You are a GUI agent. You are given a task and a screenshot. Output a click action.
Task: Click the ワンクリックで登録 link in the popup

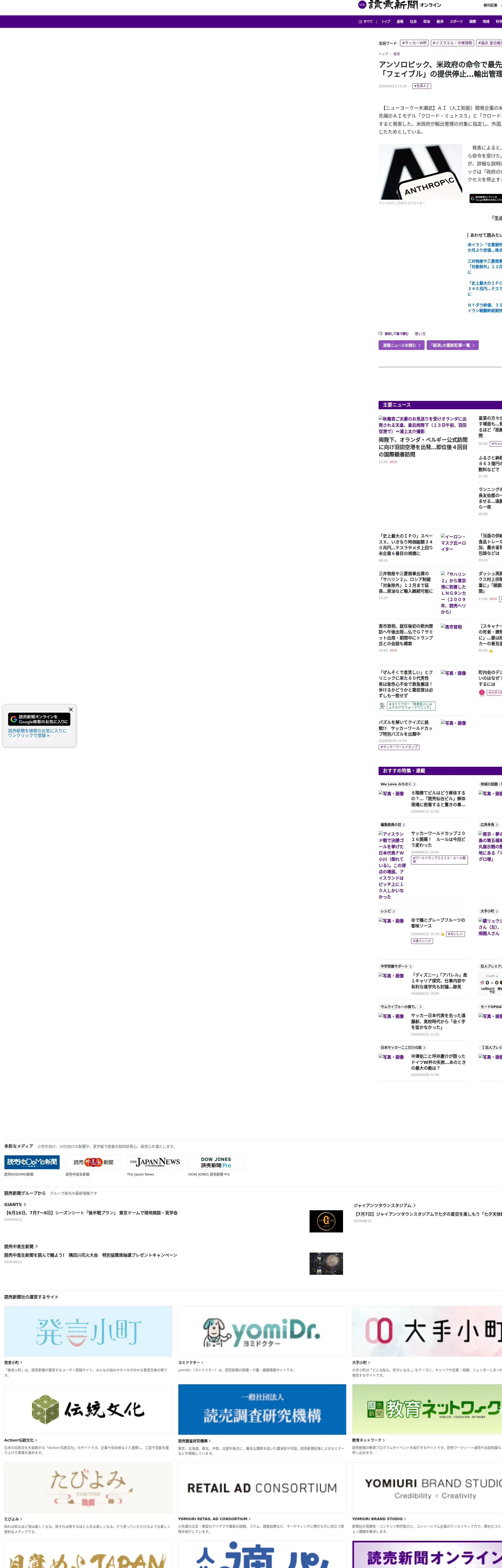click(x=29, y=735)
